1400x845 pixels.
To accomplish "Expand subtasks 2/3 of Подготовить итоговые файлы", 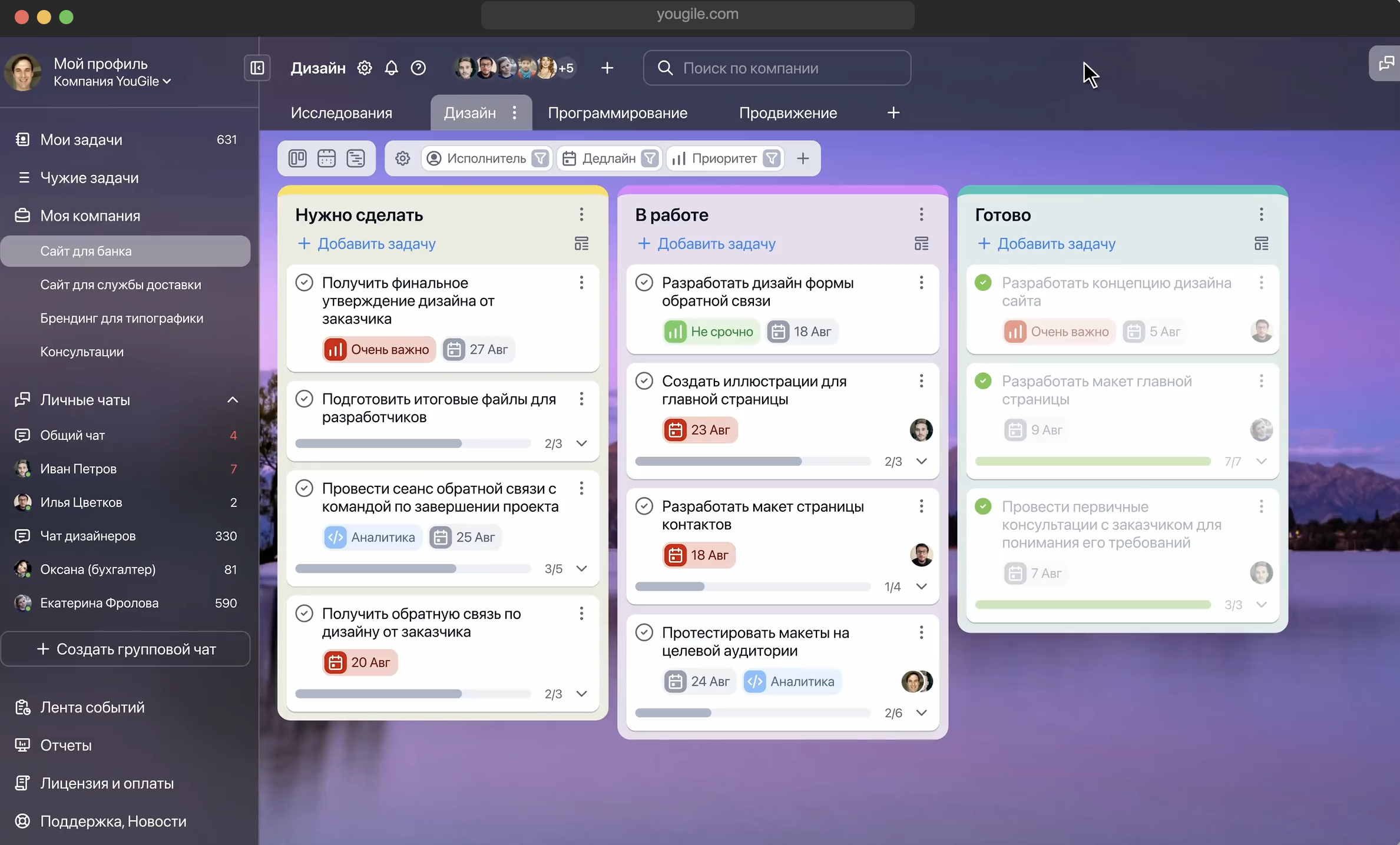I will 581,443.
